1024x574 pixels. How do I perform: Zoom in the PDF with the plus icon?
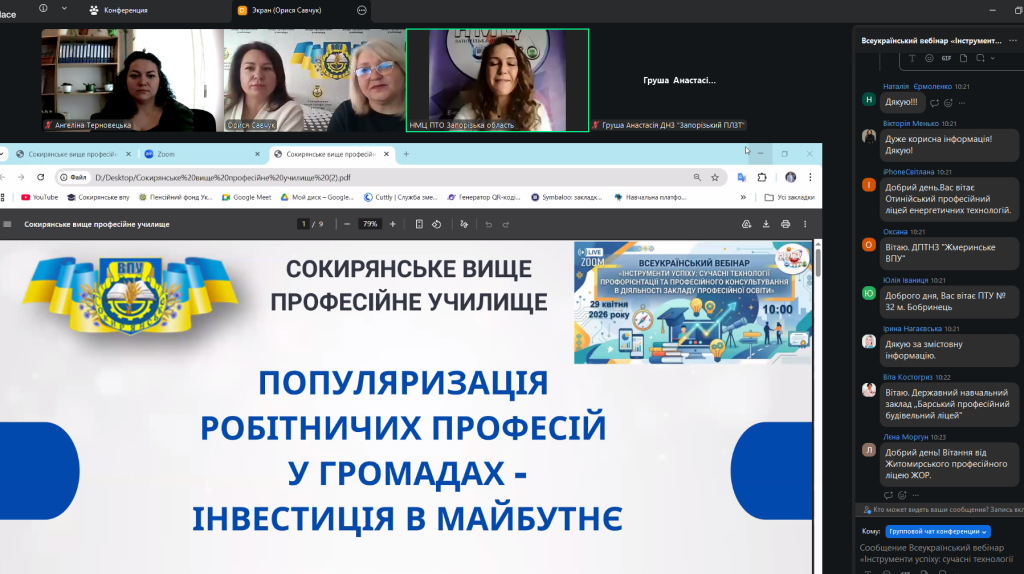pyautogui.click(x=395, y=224)
